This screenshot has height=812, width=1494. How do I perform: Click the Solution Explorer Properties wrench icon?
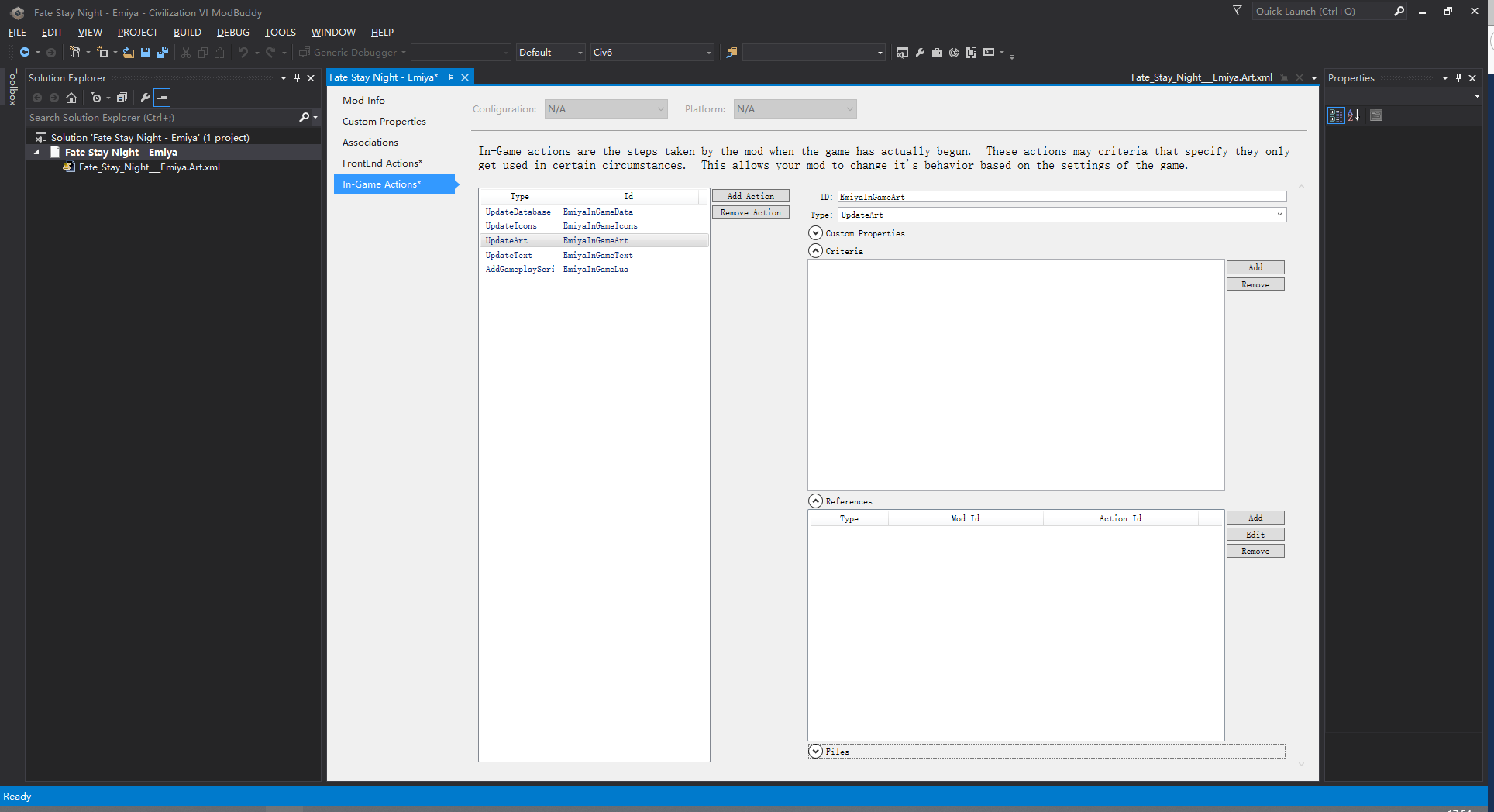pos(145,98)
